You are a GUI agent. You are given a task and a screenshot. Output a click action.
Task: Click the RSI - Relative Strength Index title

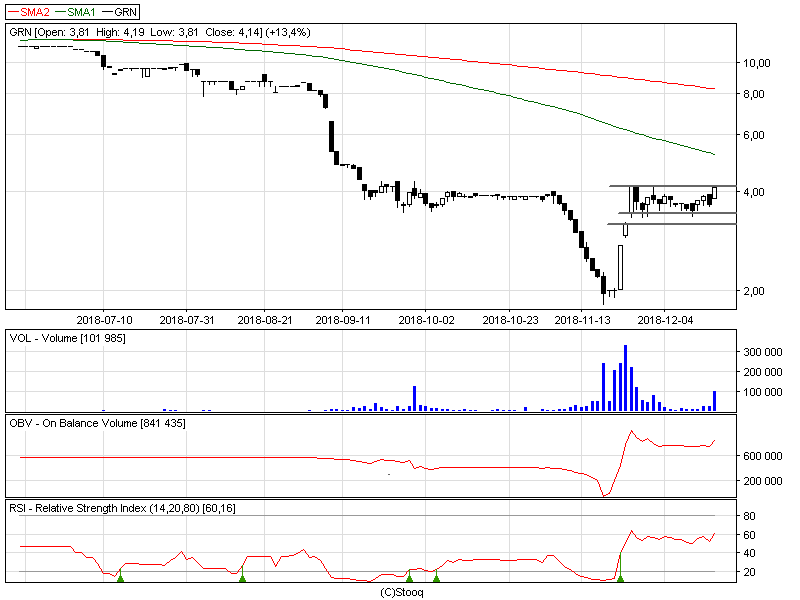point(122,508)
